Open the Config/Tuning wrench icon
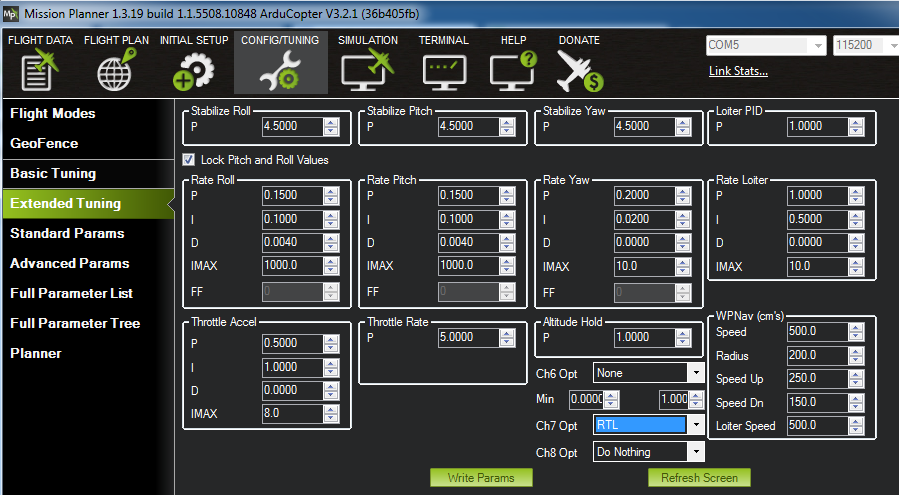The image size is (899, 495). coord(280,71)
